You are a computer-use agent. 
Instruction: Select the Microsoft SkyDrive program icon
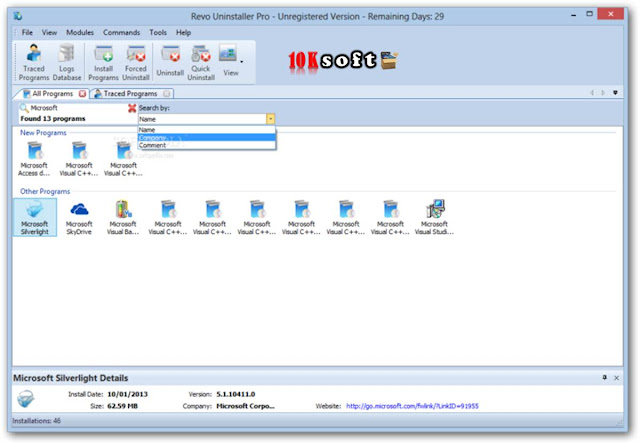coord(79,218)
